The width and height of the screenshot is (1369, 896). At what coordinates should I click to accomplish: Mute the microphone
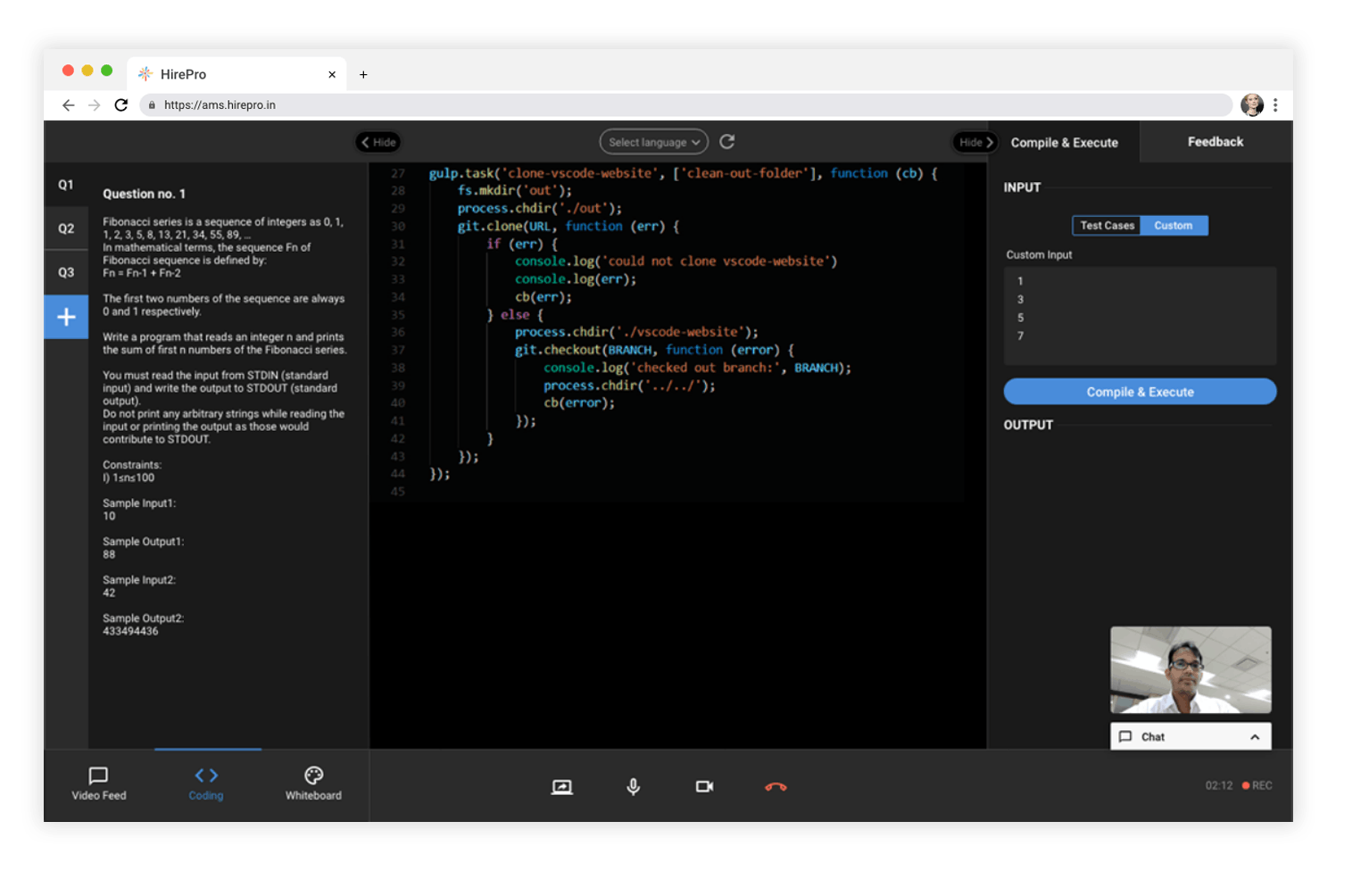pos(633,786)
